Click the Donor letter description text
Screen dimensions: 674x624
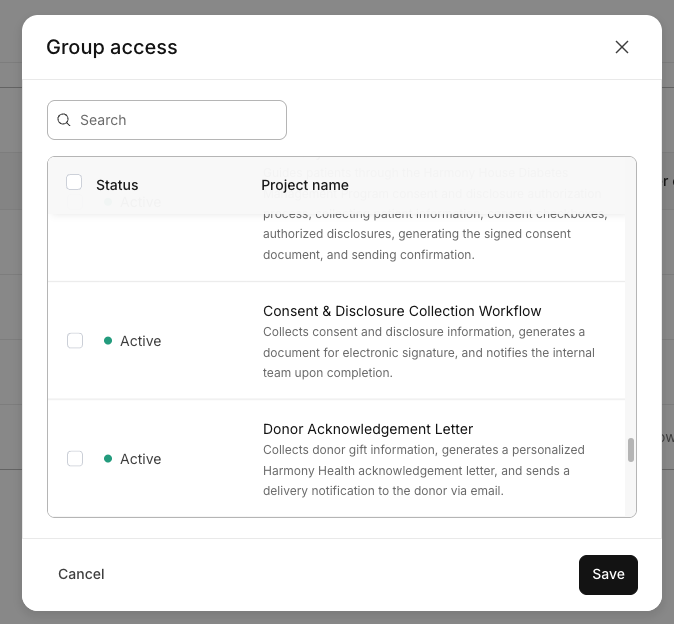(x=424, y=470)
